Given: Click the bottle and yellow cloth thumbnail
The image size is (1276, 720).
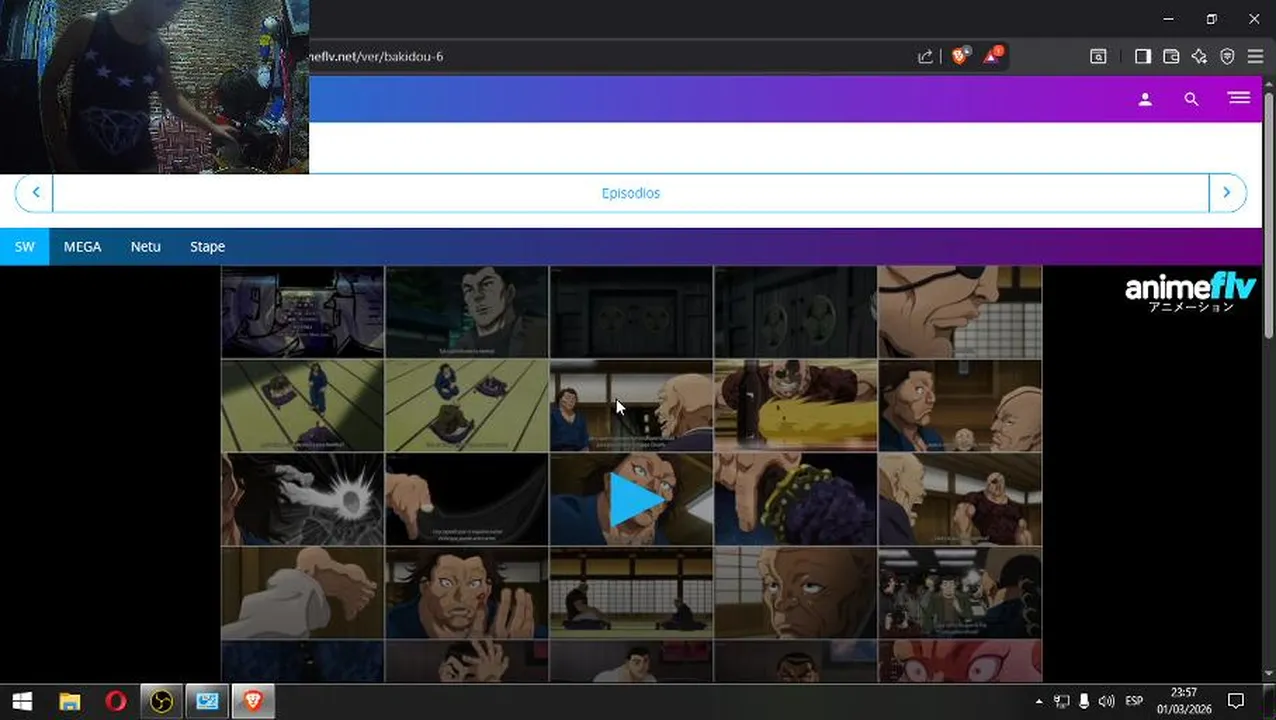Looking at the screenshot, I should [x=796, y=405].
